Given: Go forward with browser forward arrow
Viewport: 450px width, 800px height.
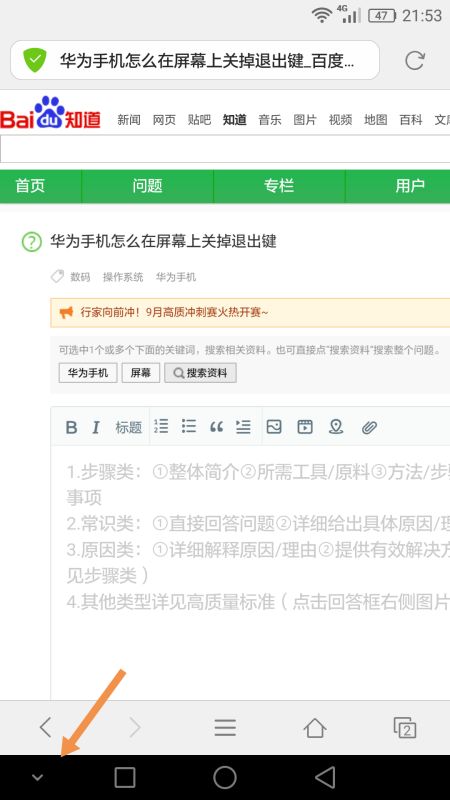Looking at the screenshot, I should 135,727.
